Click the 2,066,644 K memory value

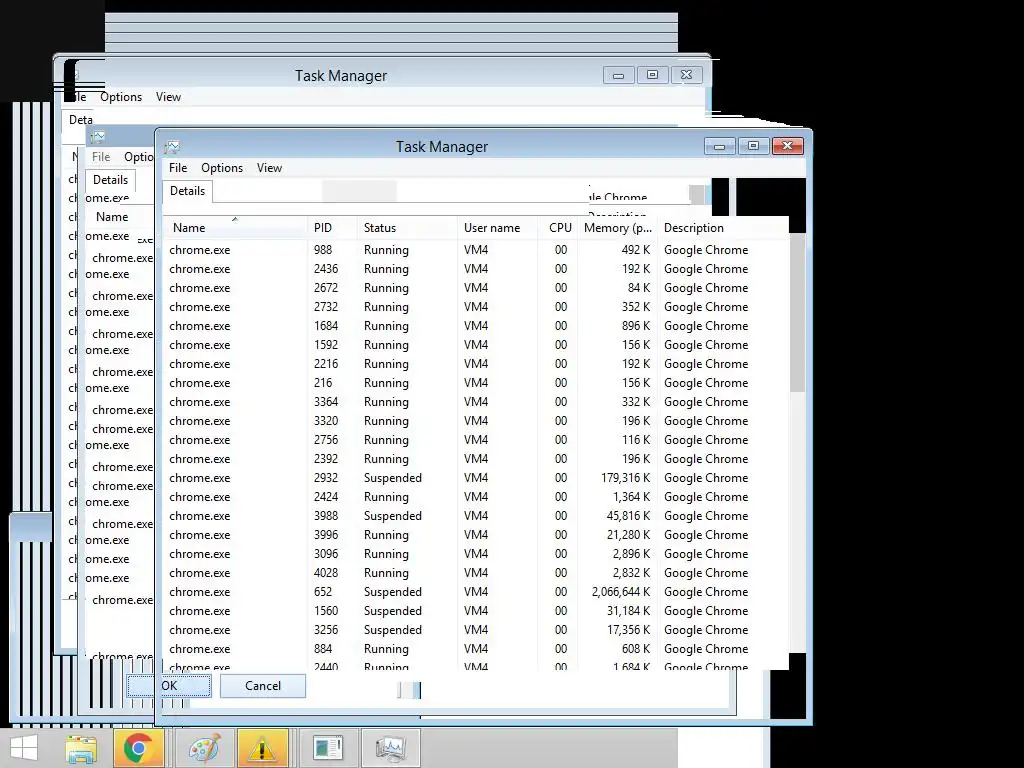click(621, 592)
